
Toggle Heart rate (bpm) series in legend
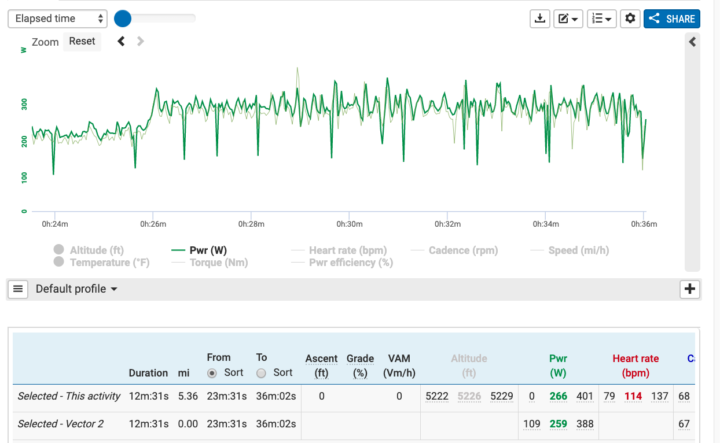344,250
